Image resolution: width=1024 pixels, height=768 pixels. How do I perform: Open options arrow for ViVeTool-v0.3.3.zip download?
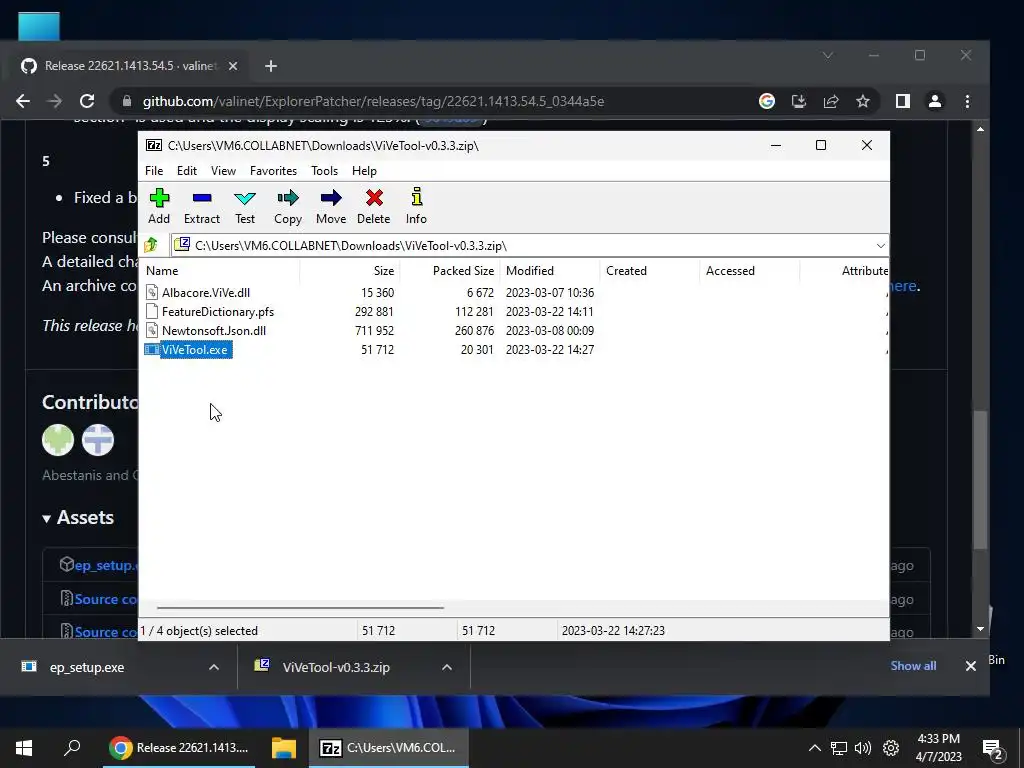[x=447, y=667]
